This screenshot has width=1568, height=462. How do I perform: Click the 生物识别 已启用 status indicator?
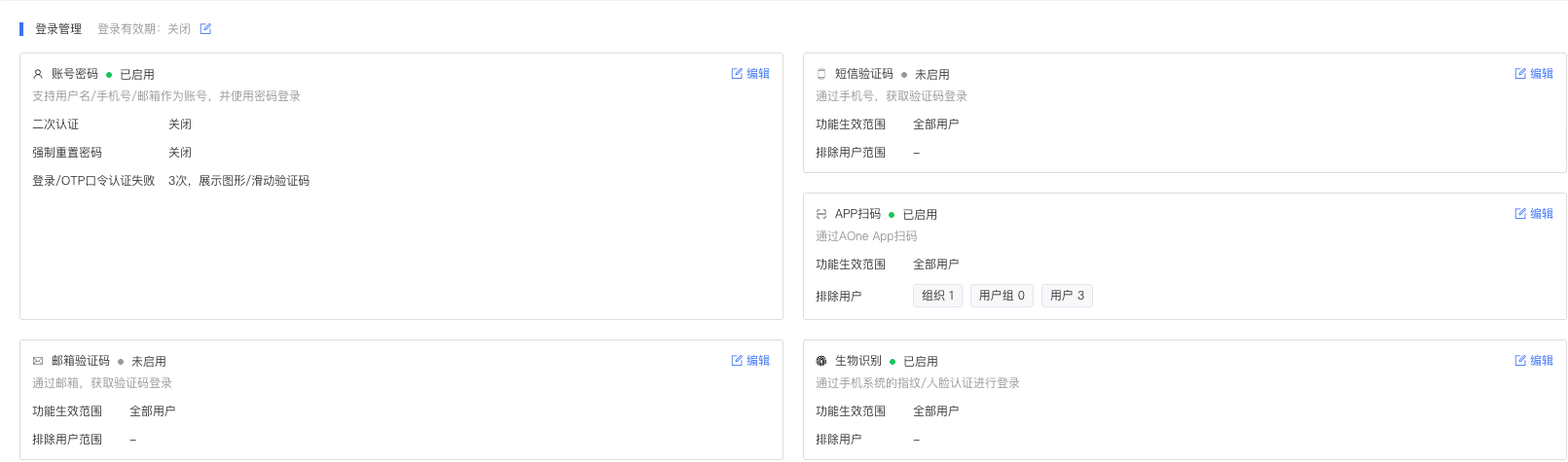(x=915, y=362)
